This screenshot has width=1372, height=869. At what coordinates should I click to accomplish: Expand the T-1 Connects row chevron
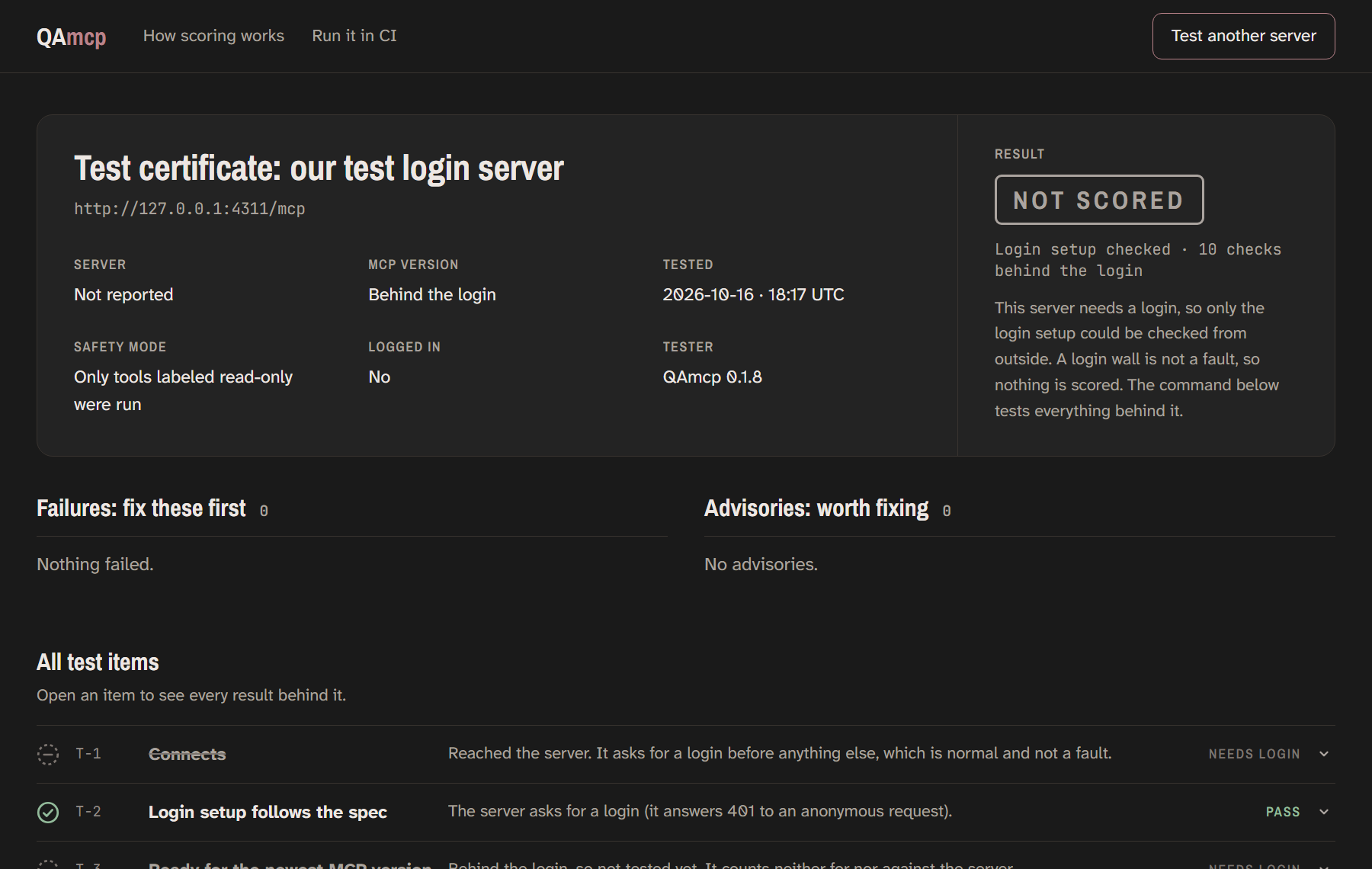point(1324,754)
